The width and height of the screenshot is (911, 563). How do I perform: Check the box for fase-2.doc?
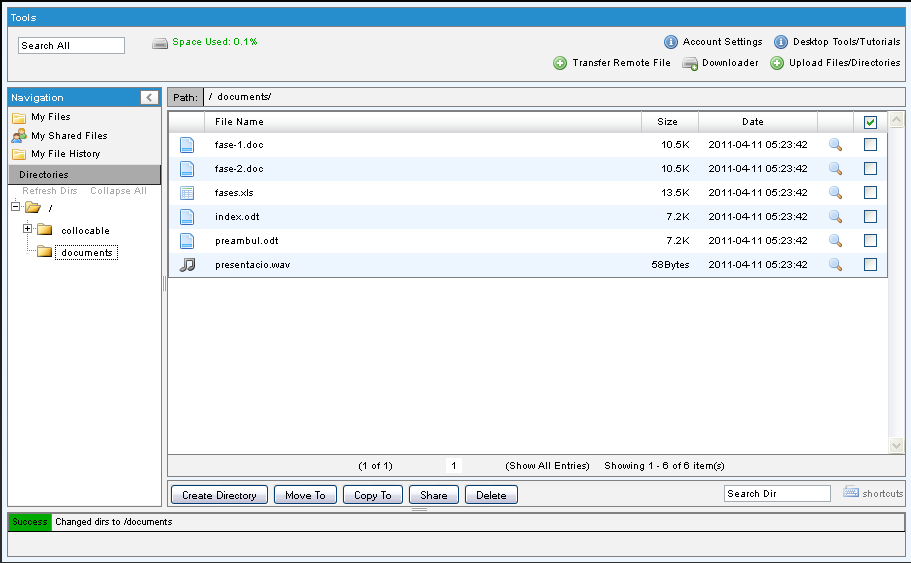[x=870, y=169]
